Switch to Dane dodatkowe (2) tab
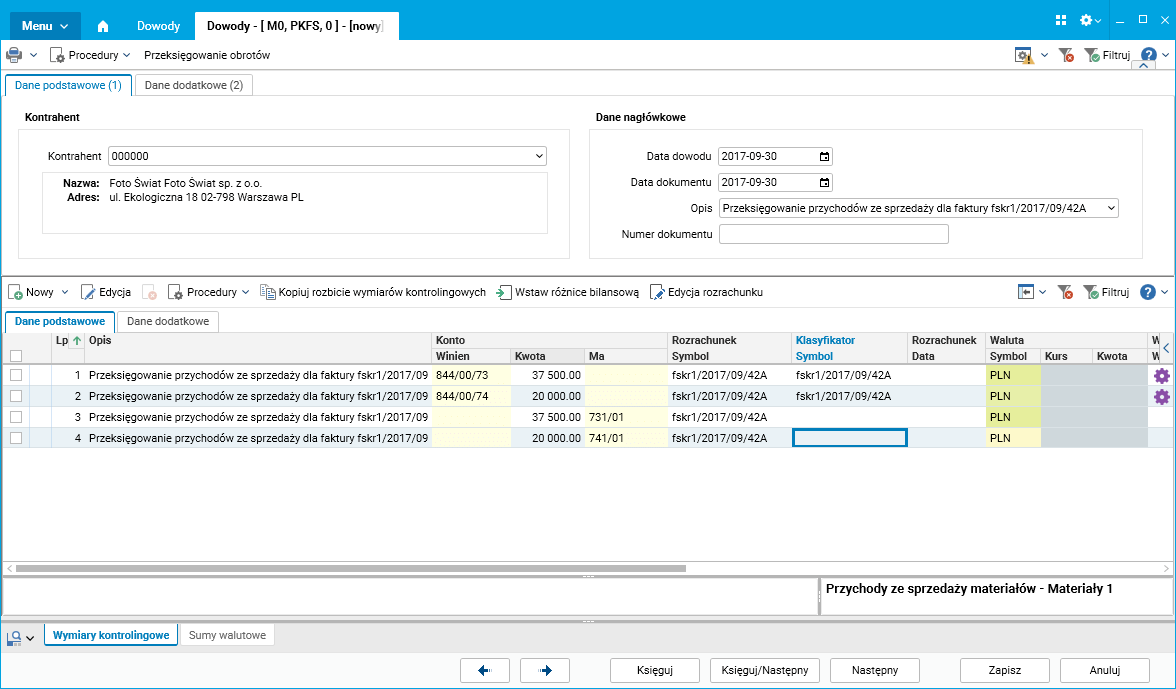 pyautogui.click(x=193, y=86)
